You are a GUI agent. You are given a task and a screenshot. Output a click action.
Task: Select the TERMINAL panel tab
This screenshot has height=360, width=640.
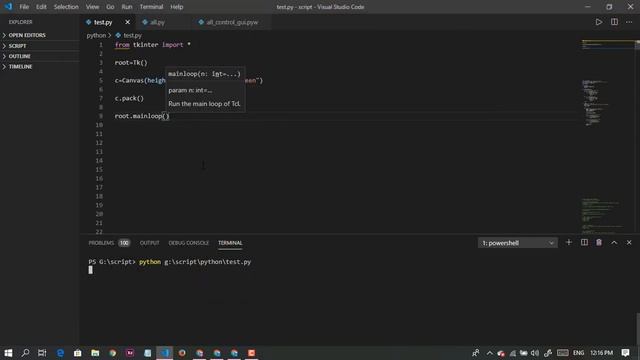(230, 243)
